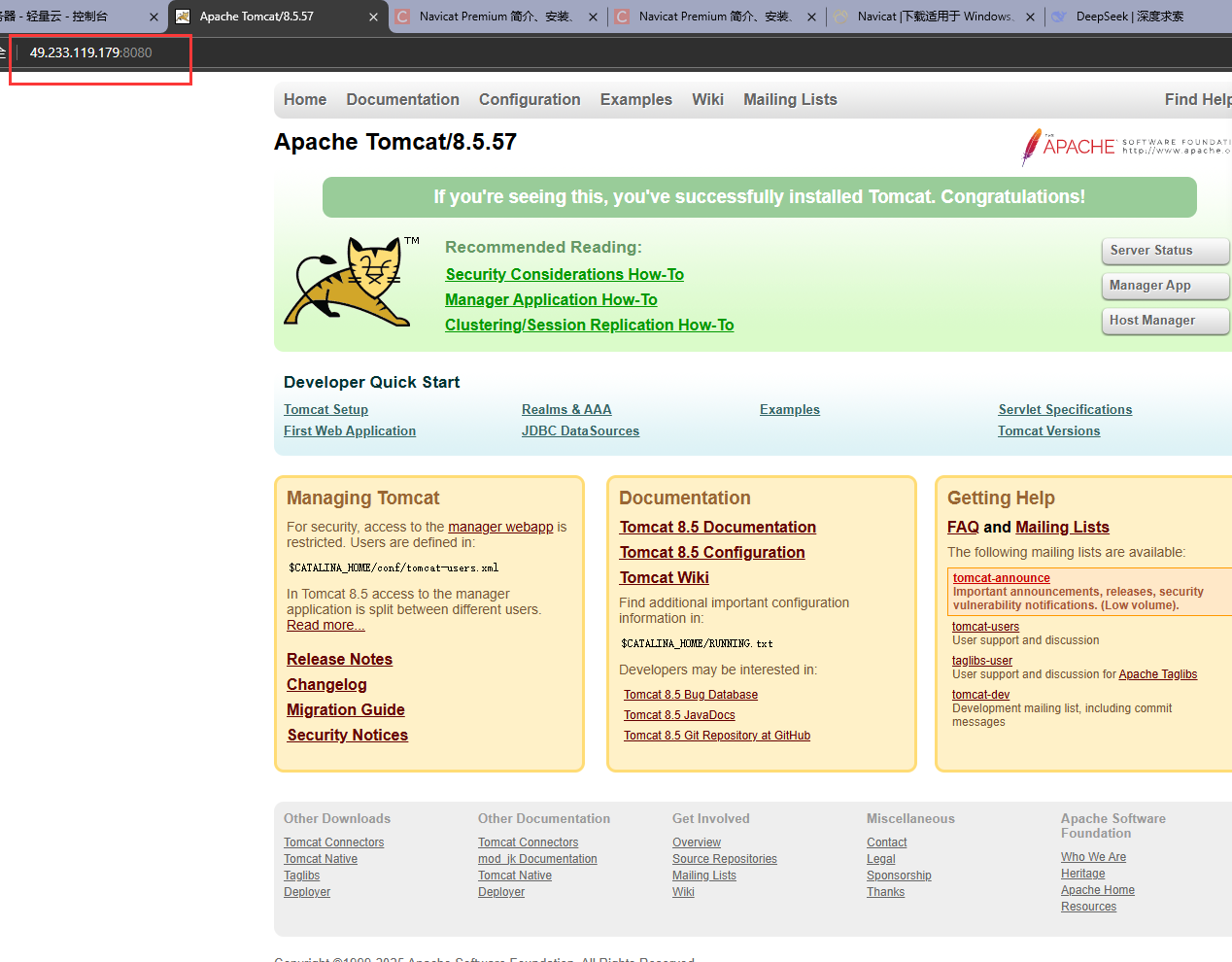Close the second Navicat Premium 简介 tab
The width and height of the screenshot is (1232, 962).
point(811,17)
